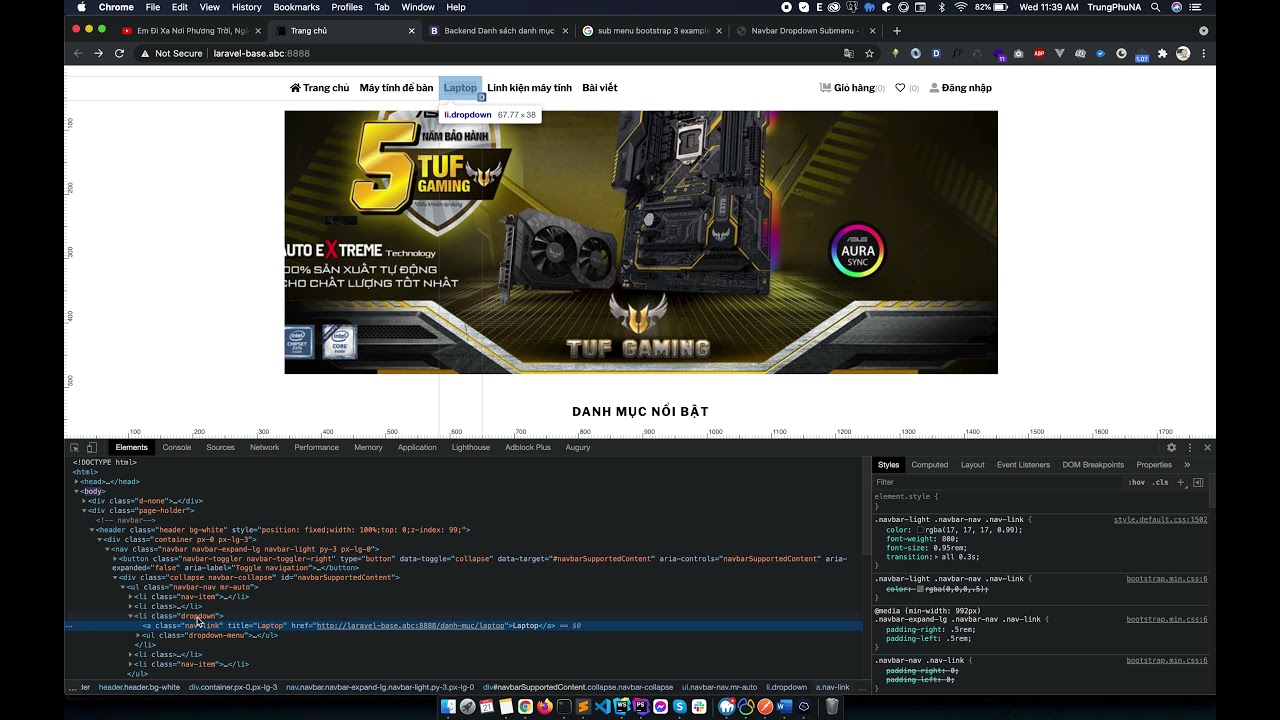The width and height of the screenshot is (1280, 720).
Task: Go forward in browser history
Action: point(98,53)
